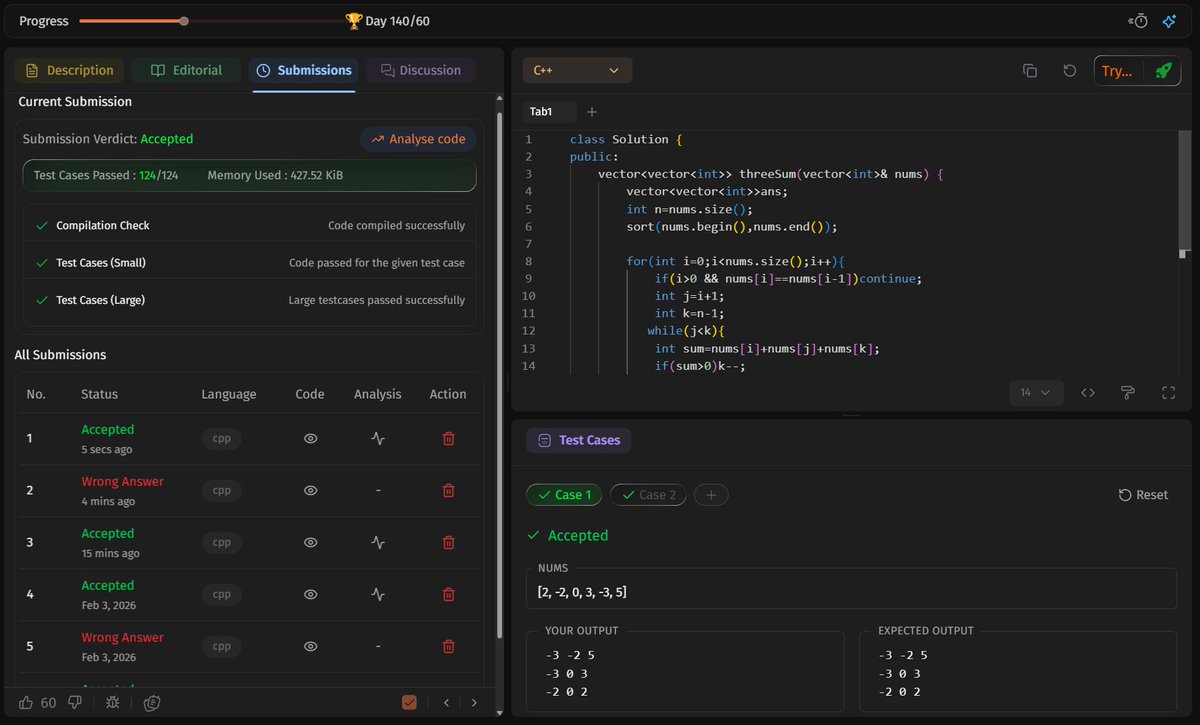View code of submission 4

310,594
